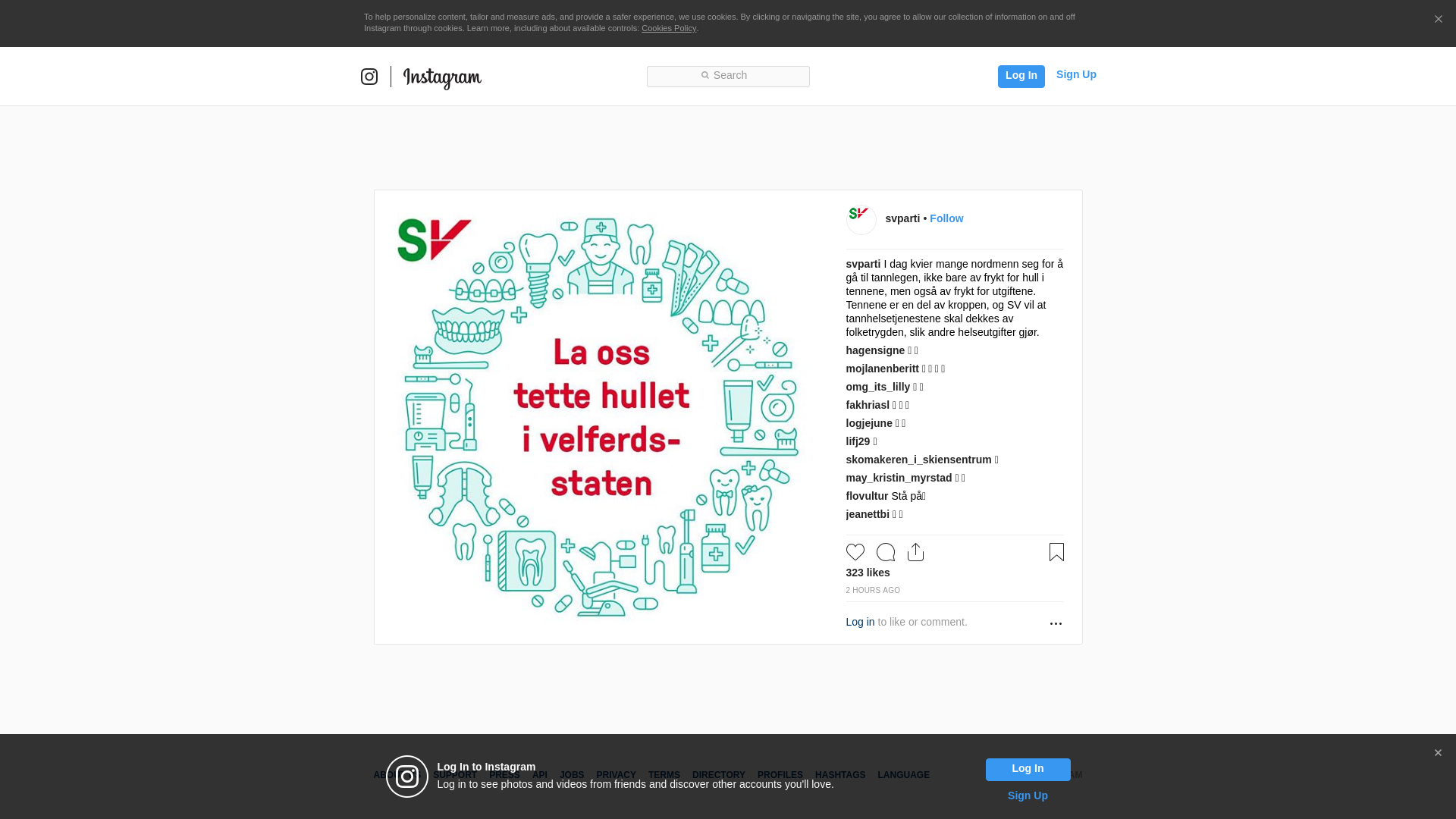Screen dimensions: 1456x819
Task: Open commenter may_kristin_myrstad's profile
Action: pos(899,478)
